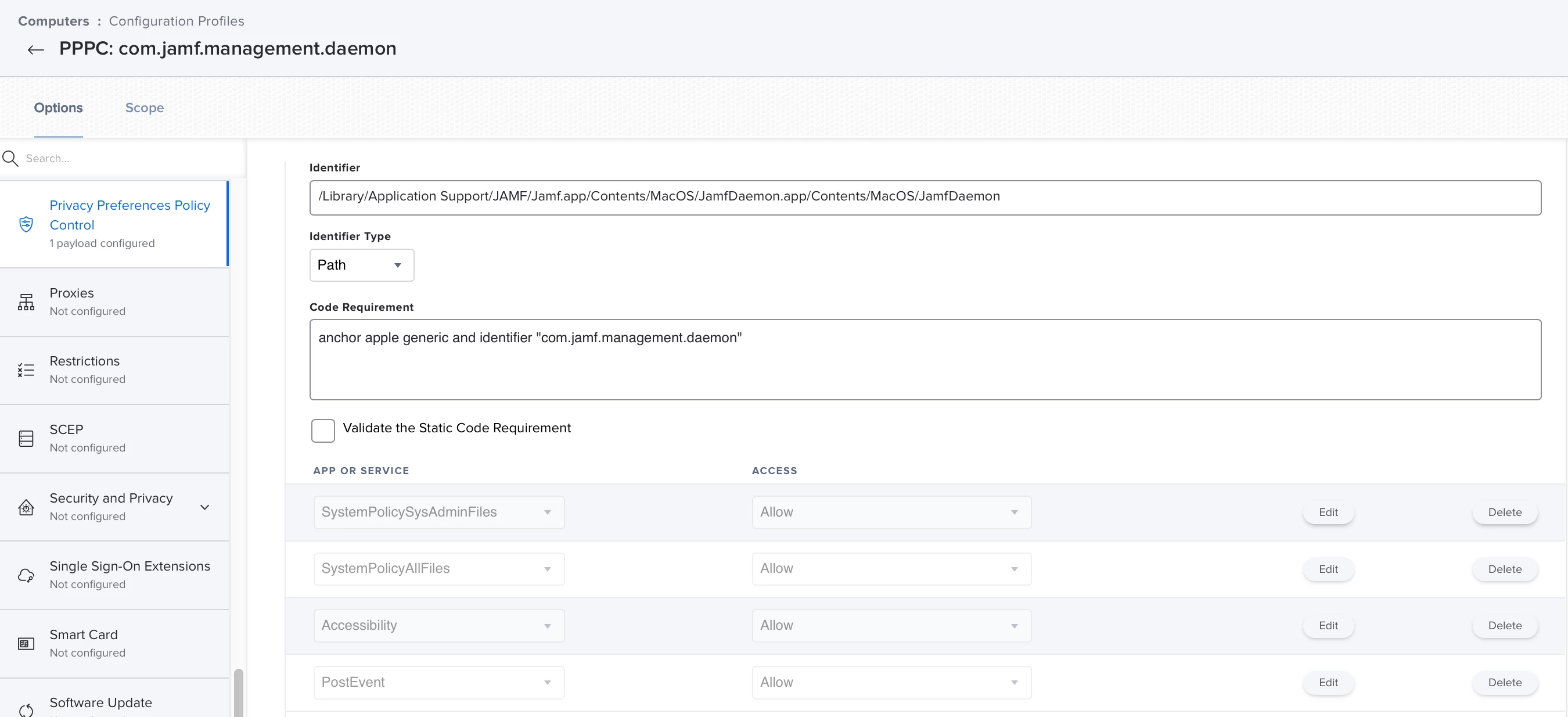1568x717 pixels.
Task: Select the SCEP payload
Action: click(114, 439)
